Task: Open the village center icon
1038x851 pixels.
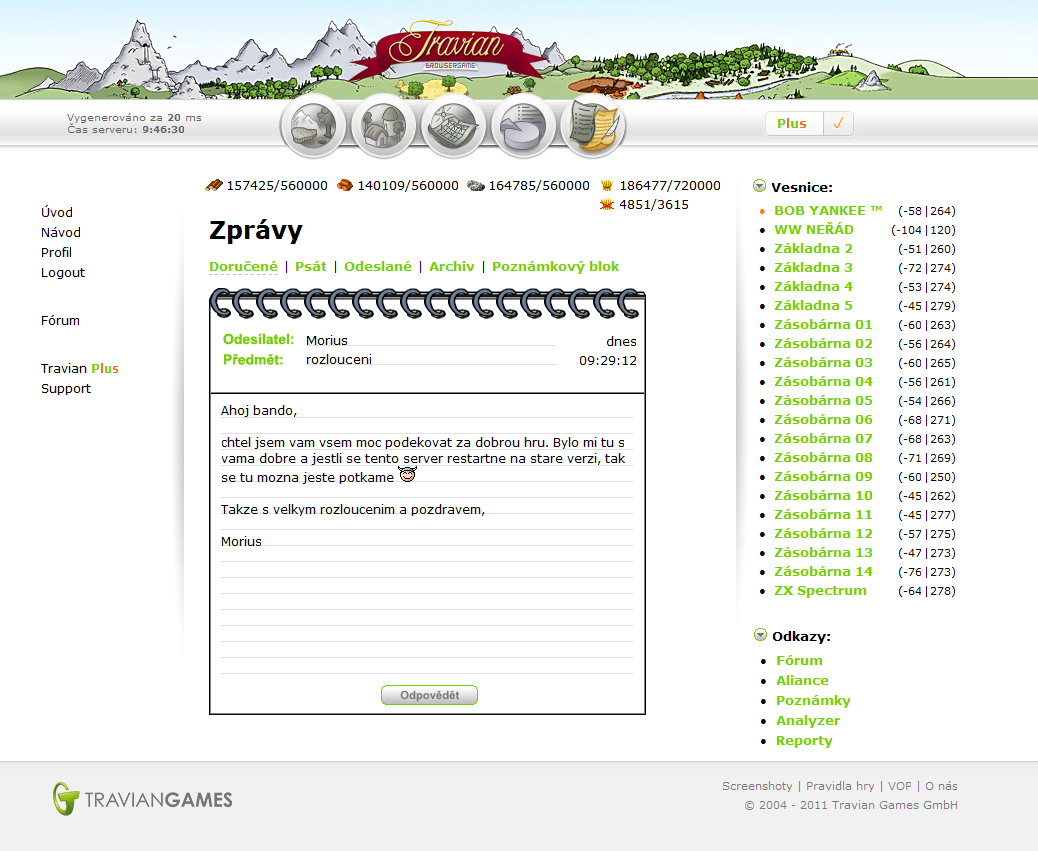Action: 384,124
